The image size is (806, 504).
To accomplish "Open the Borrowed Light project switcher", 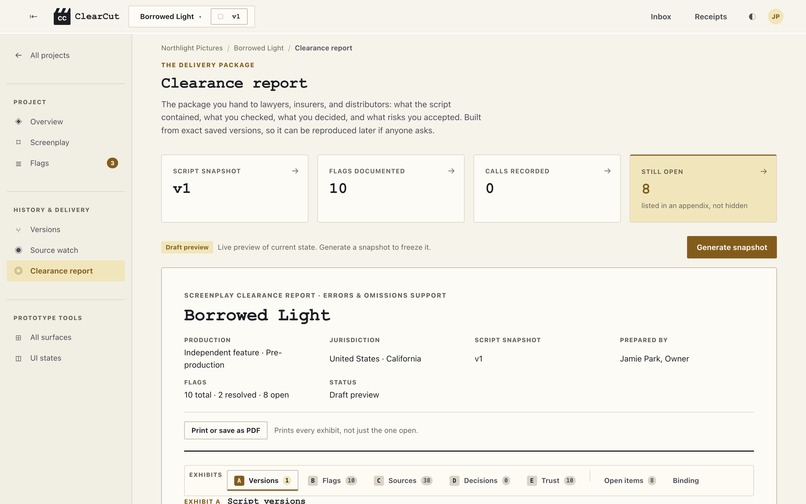I will point(170,16).
